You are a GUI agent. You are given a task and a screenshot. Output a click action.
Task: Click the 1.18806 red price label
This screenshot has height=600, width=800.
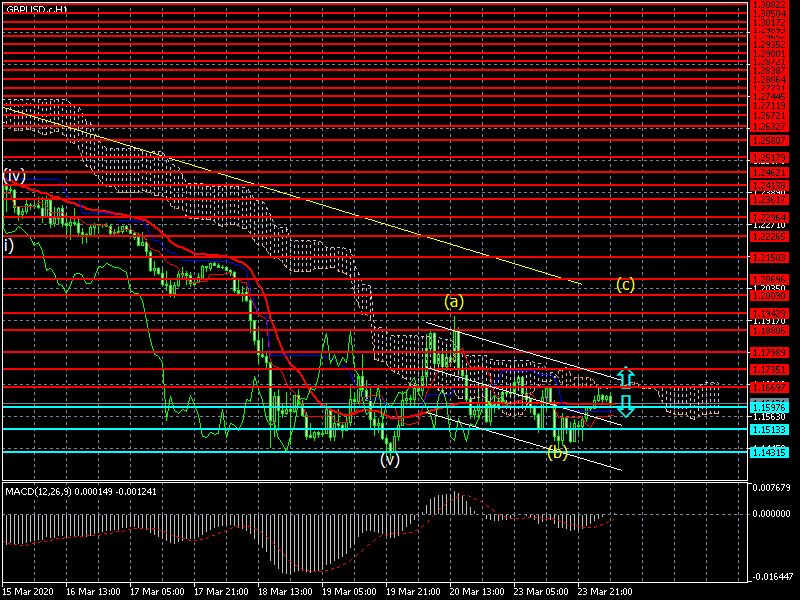[768, 330]
